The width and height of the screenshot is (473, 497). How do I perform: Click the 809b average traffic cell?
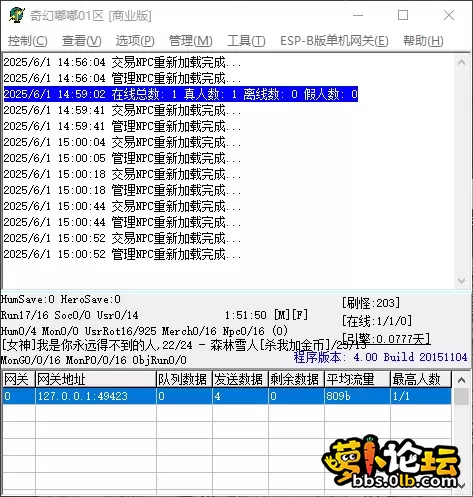(357, 396)
